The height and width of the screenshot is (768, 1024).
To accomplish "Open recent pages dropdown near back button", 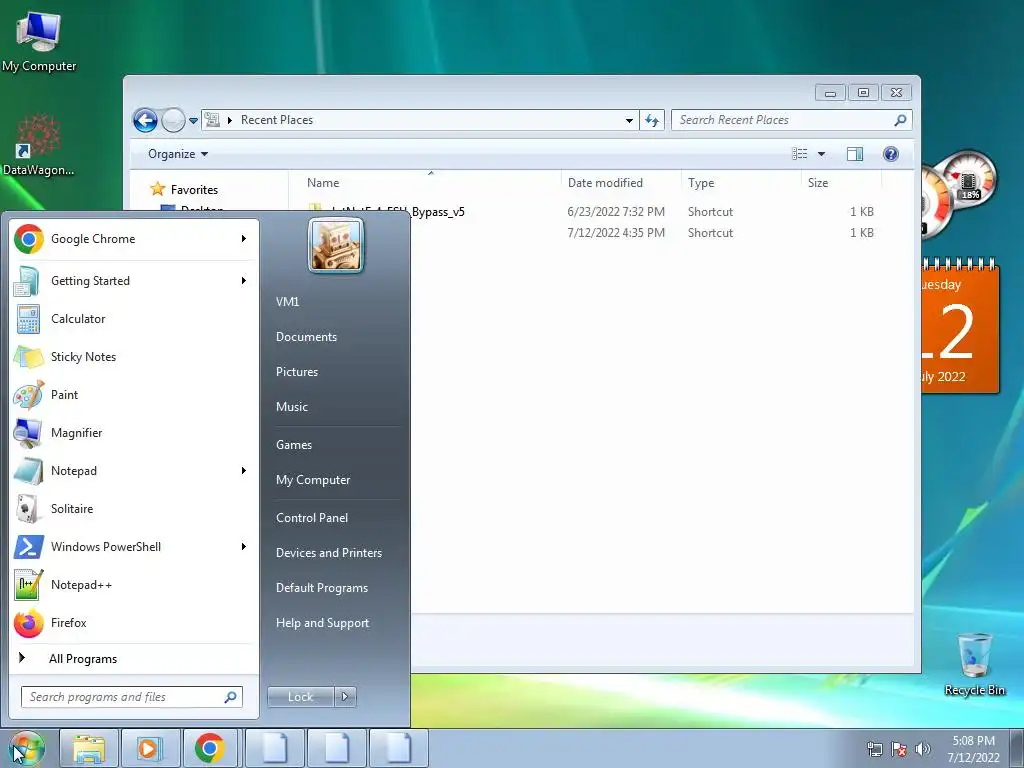I will click(193, 121).
